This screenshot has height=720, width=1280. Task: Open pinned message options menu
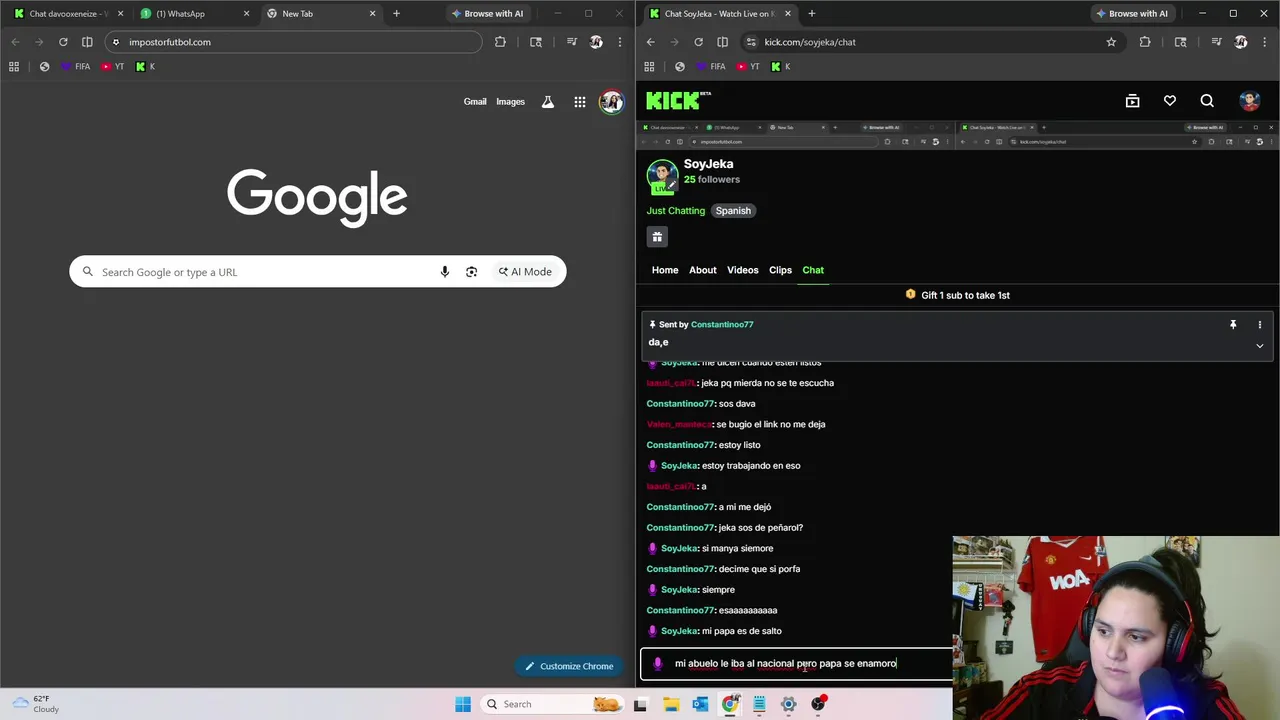pos(1260,325)
